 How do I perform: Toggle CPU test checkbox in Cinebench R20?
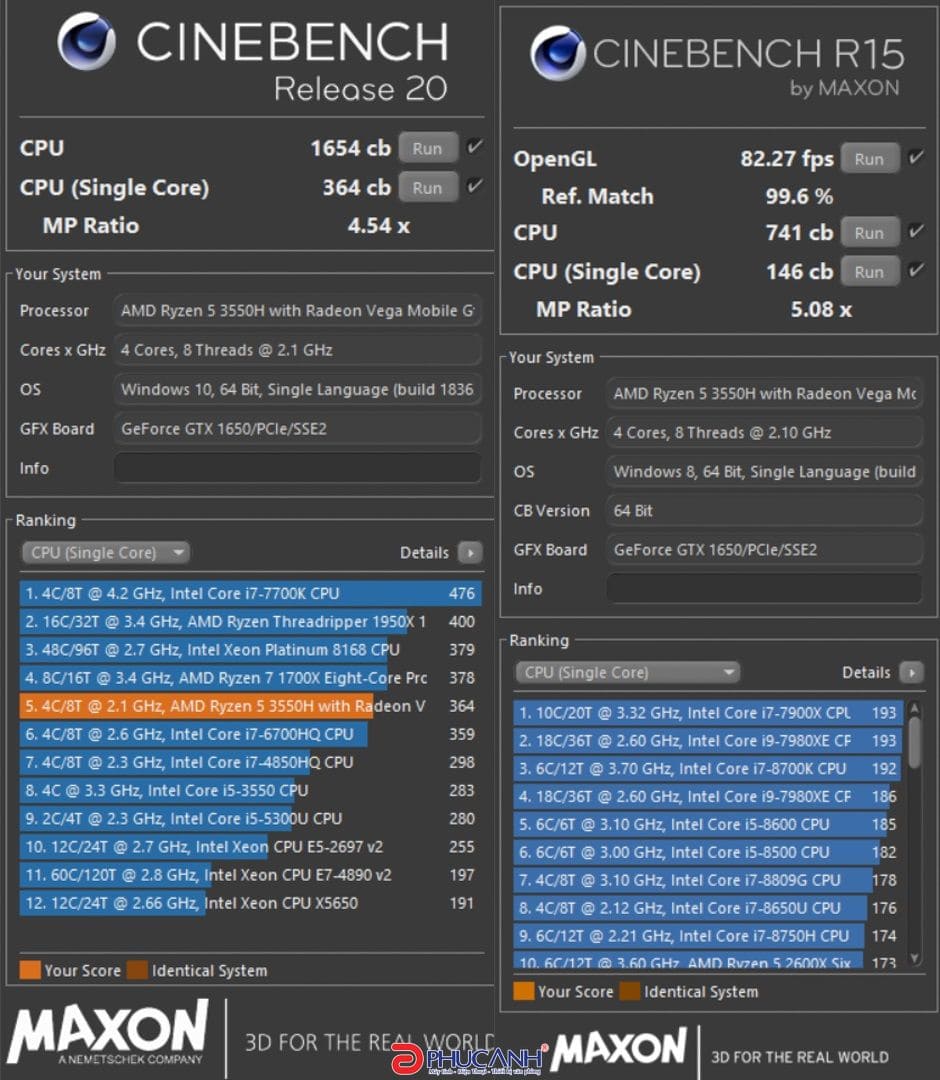pos(474,147)
